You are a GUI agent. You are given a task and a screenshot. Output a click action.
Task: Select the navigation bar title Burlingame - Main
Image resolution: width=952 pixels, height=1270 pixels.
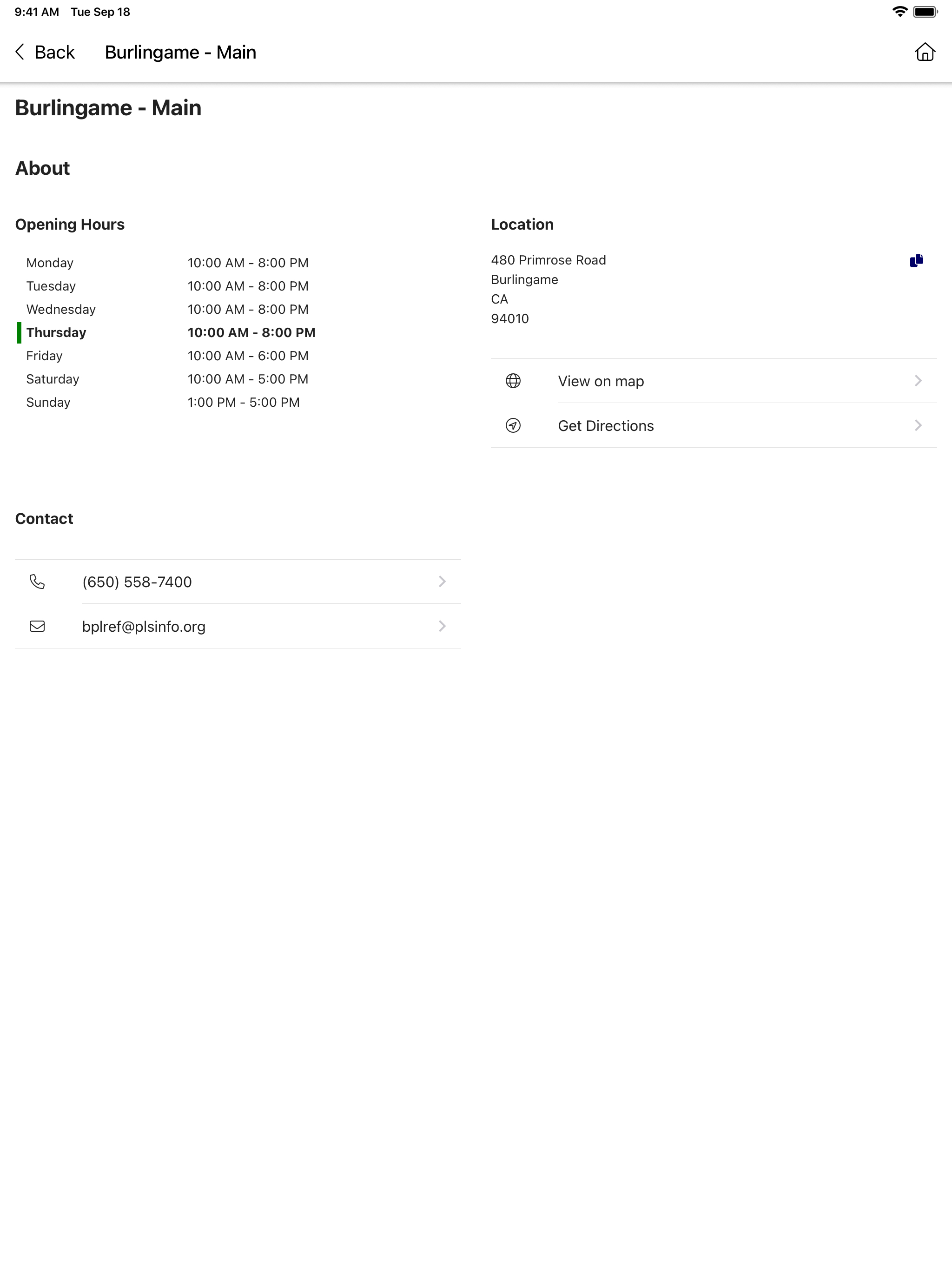click(180, 52)
